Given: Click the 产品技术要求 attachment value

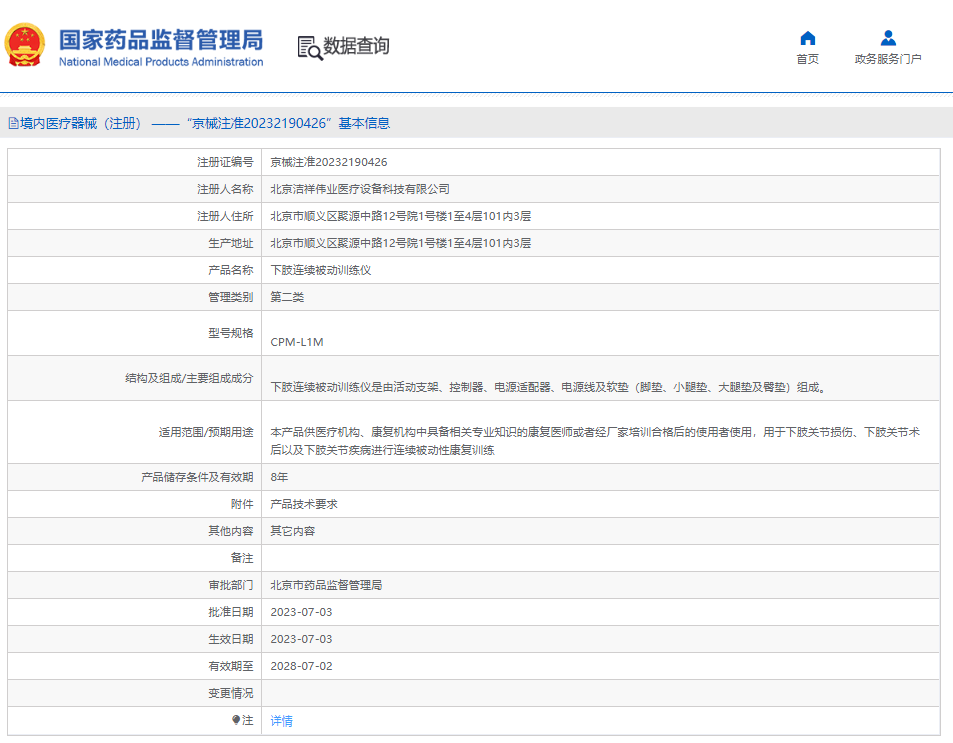Looking at the screenshot, I should click(304, 504).
